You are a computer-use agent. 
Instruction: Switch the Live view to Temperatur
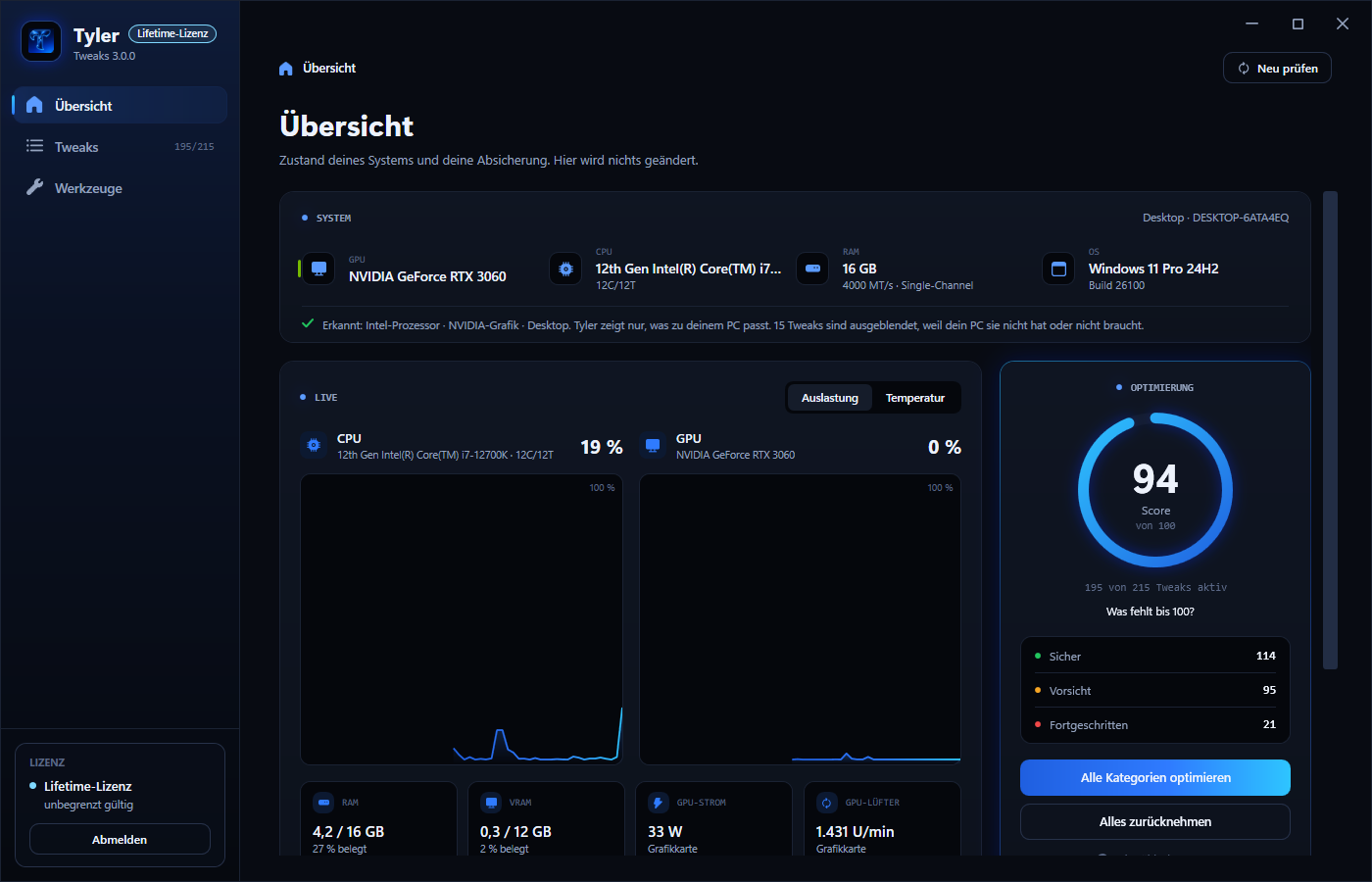[x=915, y=398]
